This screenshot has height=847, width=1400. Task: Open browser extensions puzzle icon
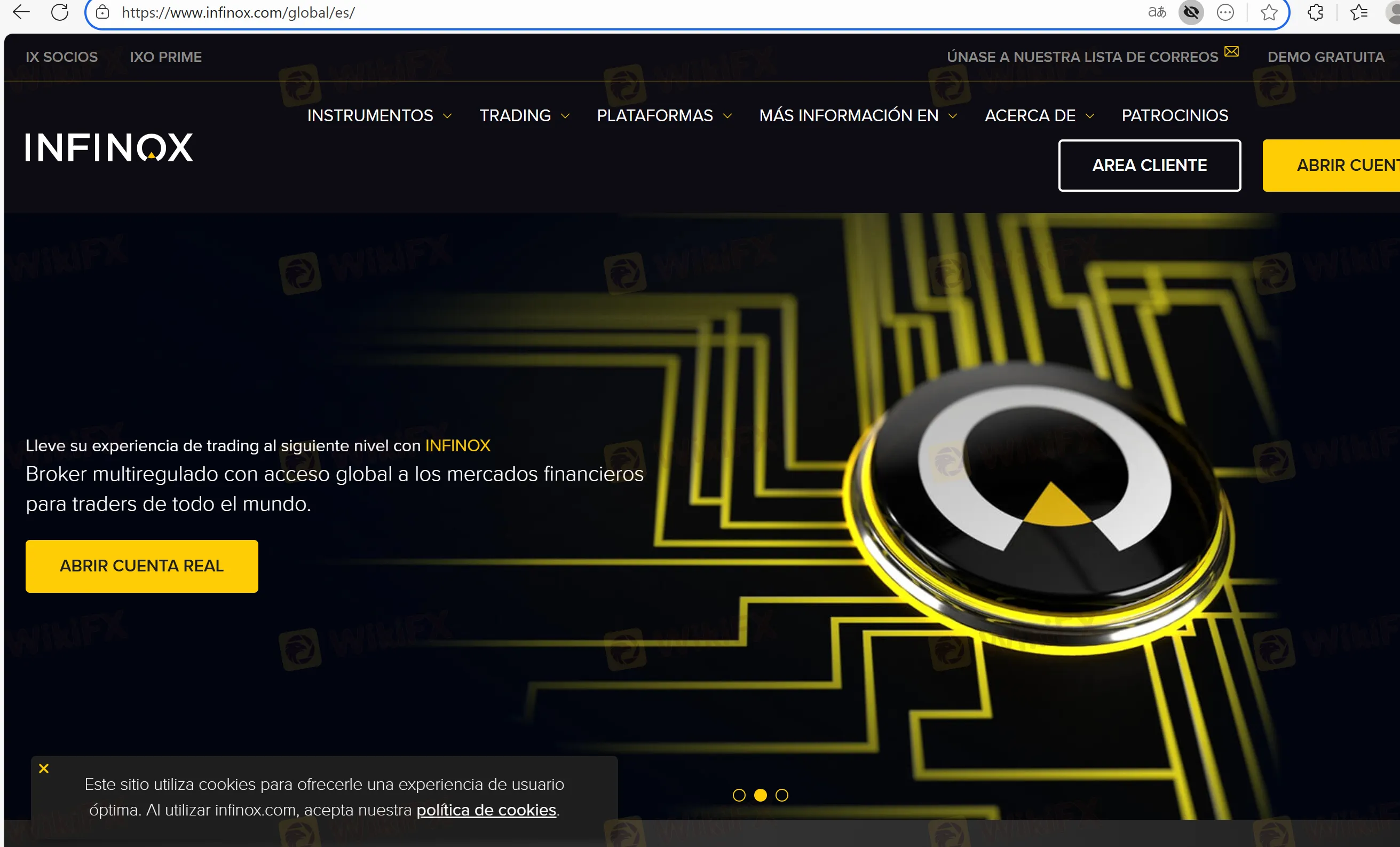(x=1315, y=12)
